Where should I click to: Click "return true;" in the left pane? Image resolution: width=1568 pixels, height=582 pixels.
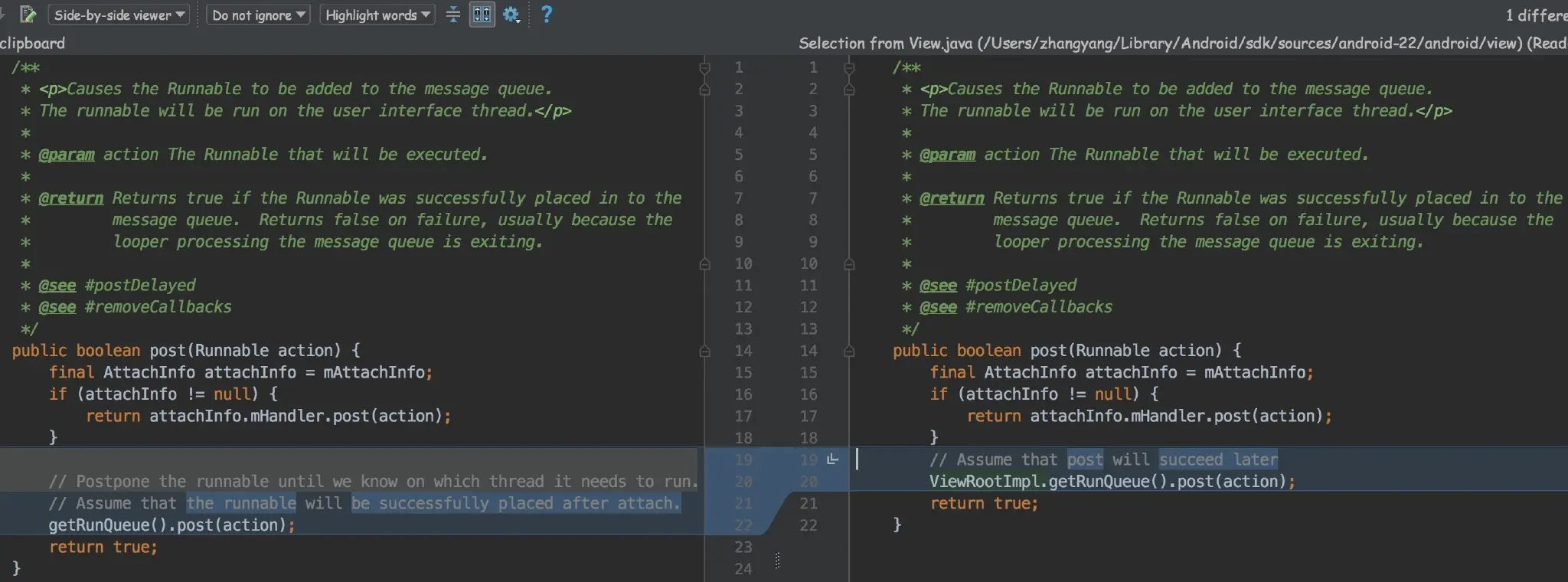pyautogui.click(x=103, y=548)
